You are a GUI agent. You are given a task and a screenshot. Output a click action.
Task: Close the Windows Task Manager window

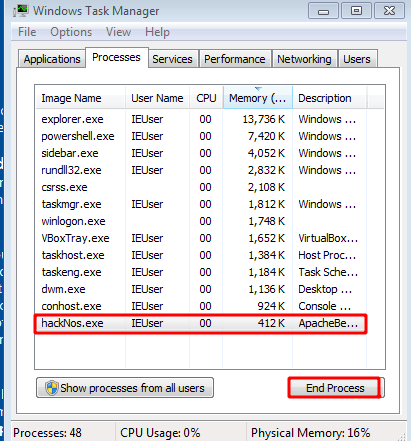(x=389, y=11)
